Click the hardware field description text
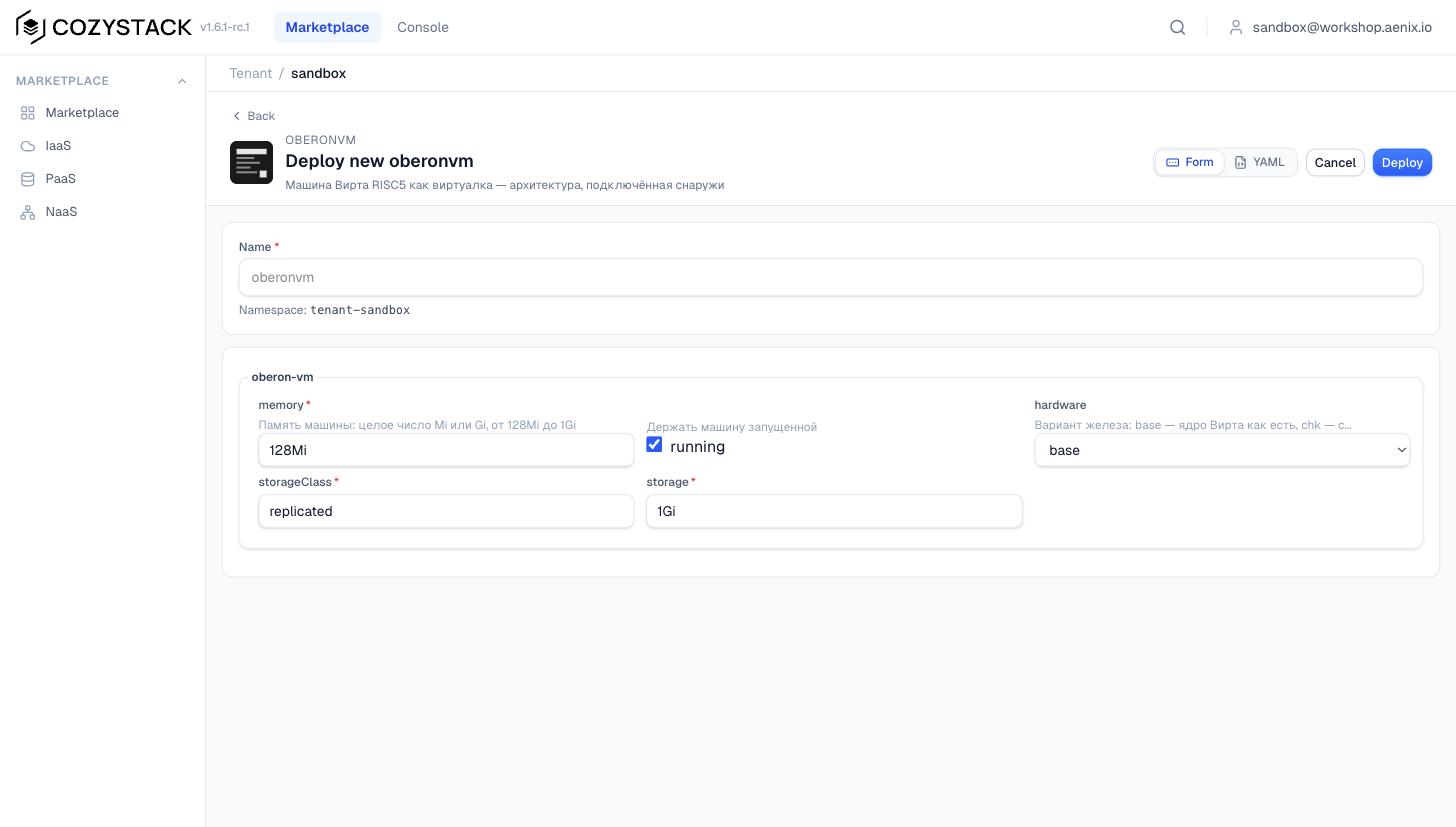The image size is (1456, 827). point(1193,425)
